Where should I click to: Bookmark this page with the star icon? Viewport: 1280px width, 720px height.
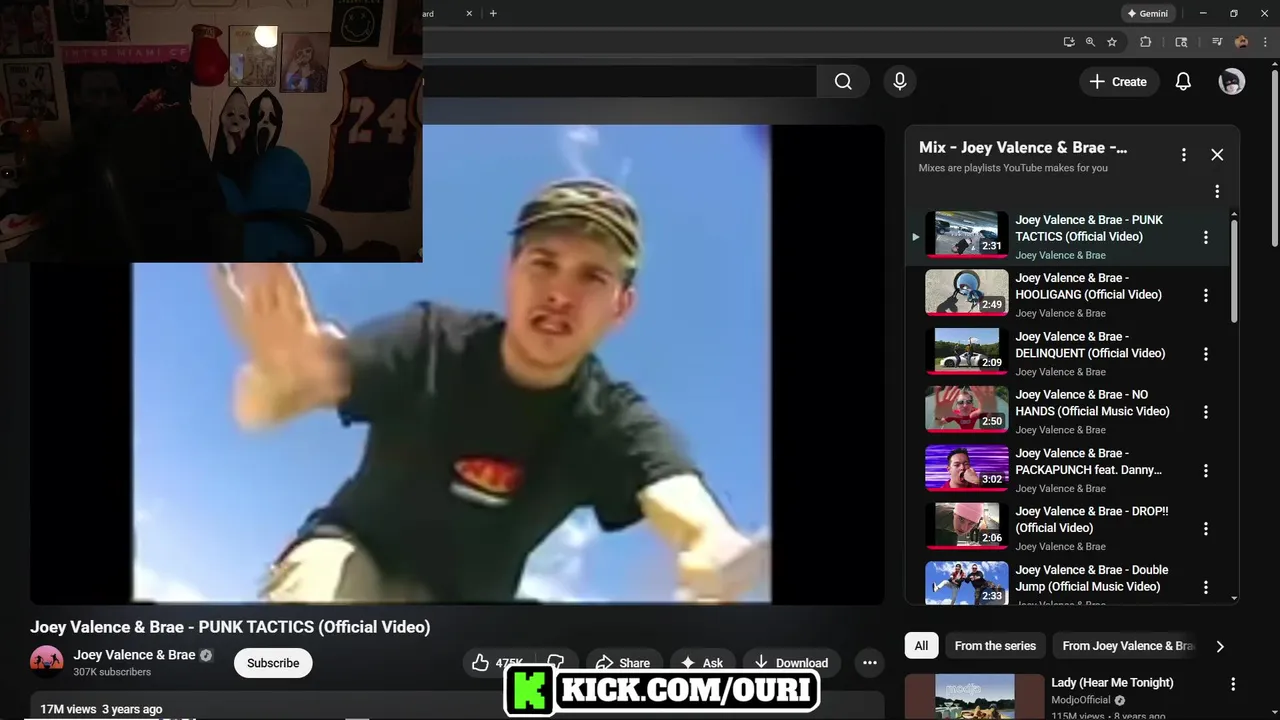tap(1112, 42)
